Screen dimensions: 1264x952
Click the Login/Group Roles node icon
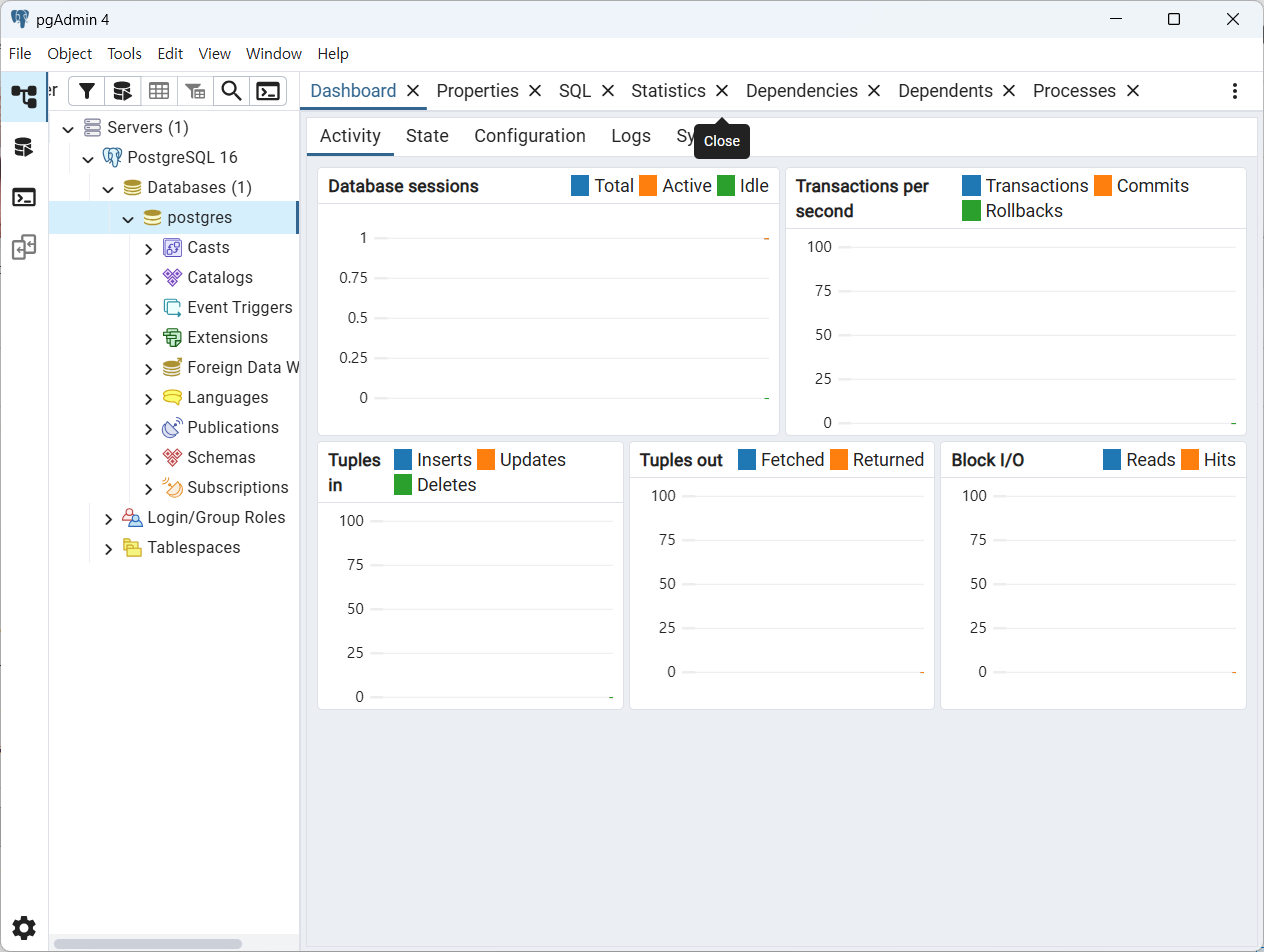point(132,518)
